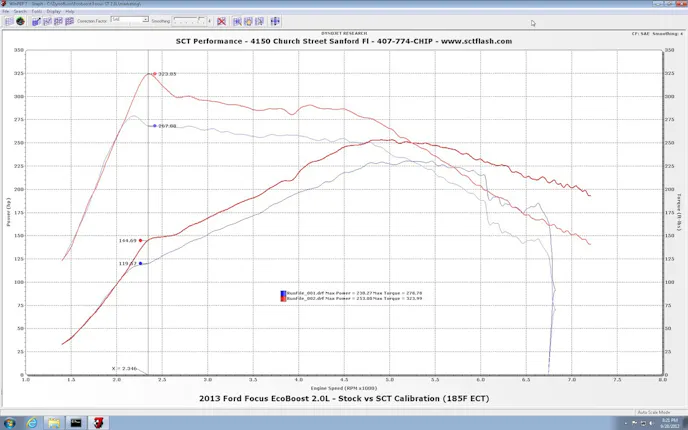Image resolution: width=688 pixels, height=430 pixels.
Task: Click the rightmost blue arrows toolbar icon
Action: click(x=275, y=21)
